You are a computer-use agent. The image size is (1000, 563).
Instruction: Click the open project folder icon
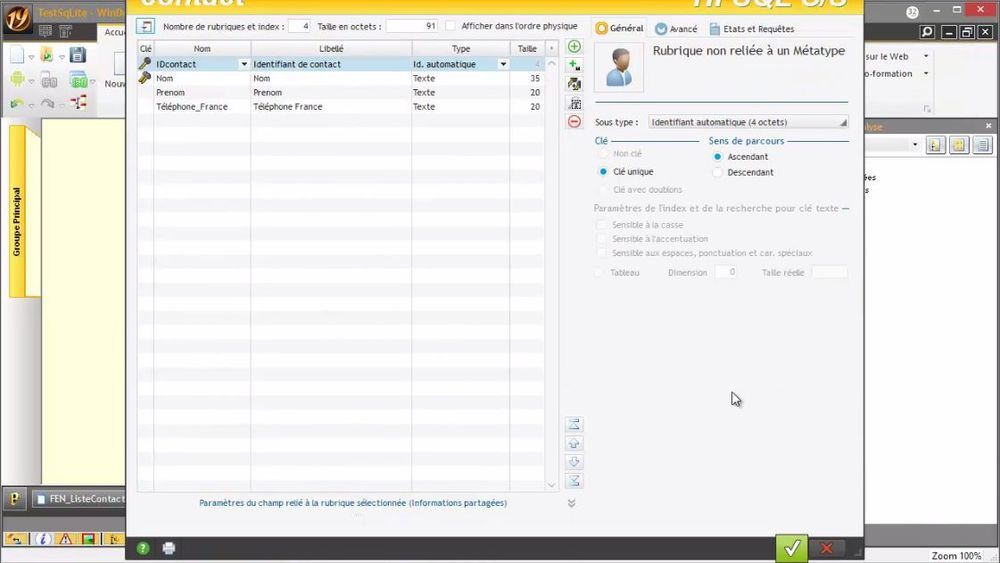click(47, 55)
